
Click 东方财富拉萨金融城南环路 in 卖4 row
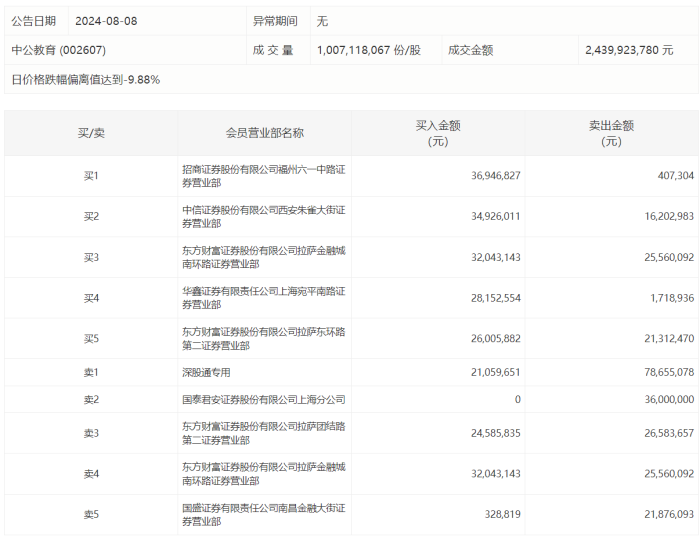(263, 474)
